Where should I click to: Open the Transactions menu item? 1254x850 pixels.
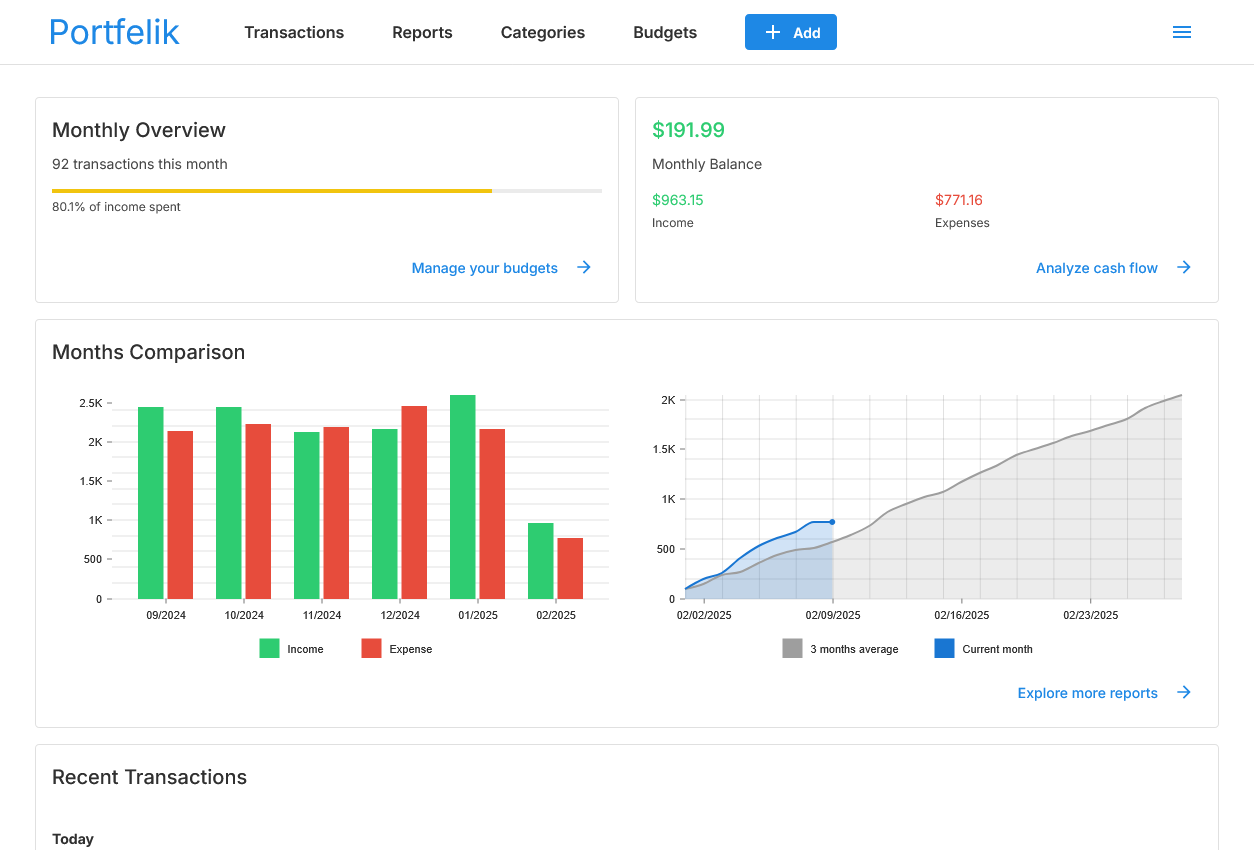(x=294, y=32)
